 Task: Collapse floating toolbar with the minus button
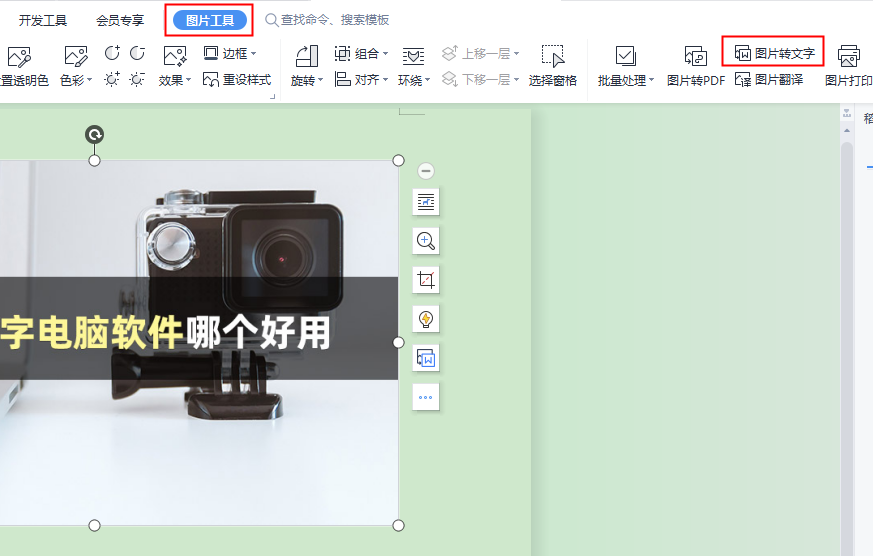(x=426, y=171)
